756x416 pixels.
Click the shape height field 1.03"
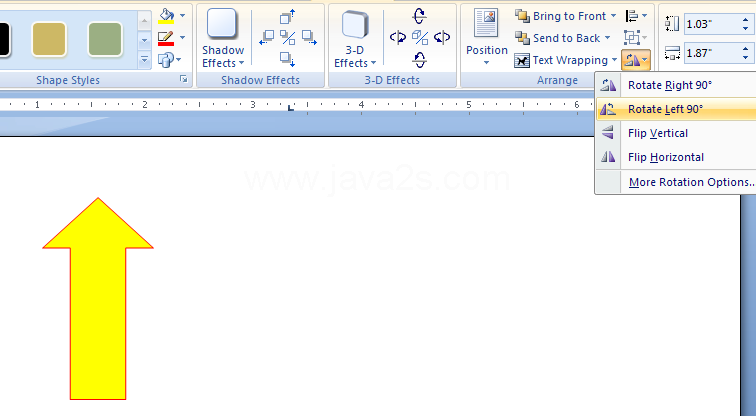[x=711, y=24]
